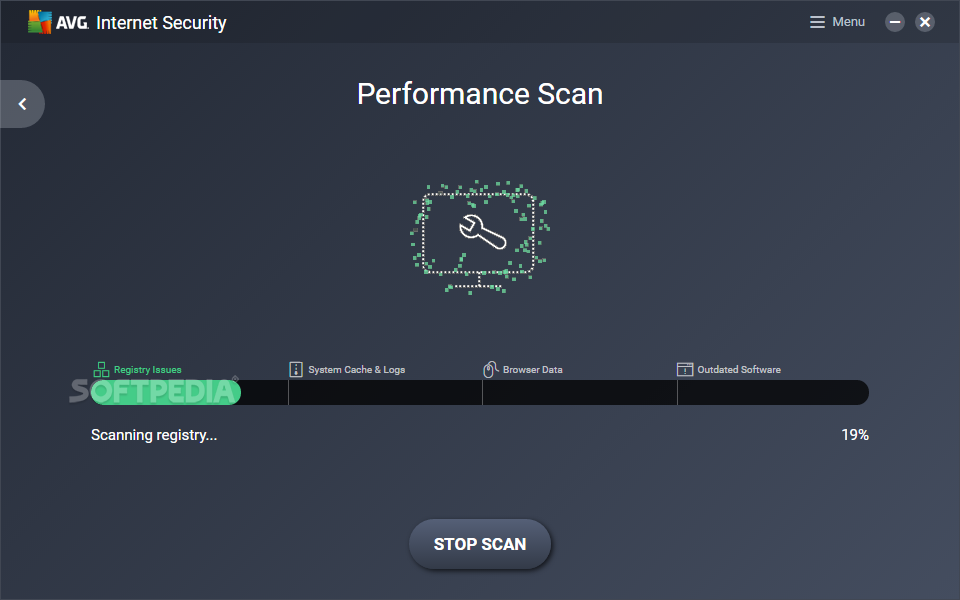Click the Registry Issues stage icon
960x600 pixels.
(x=101, y=369)
